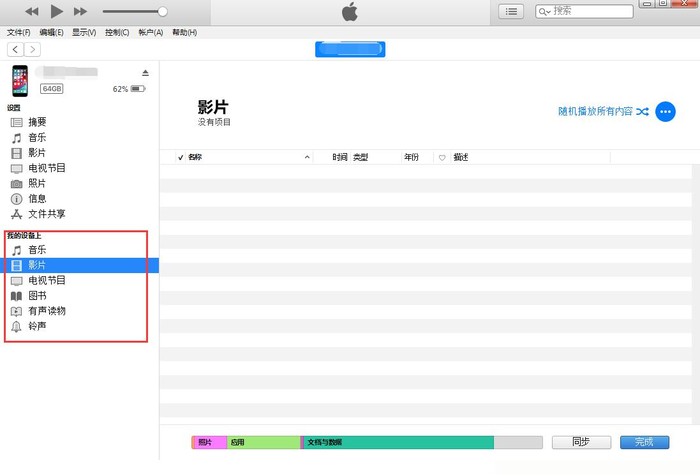Click the blue device name button

(350, 49)
